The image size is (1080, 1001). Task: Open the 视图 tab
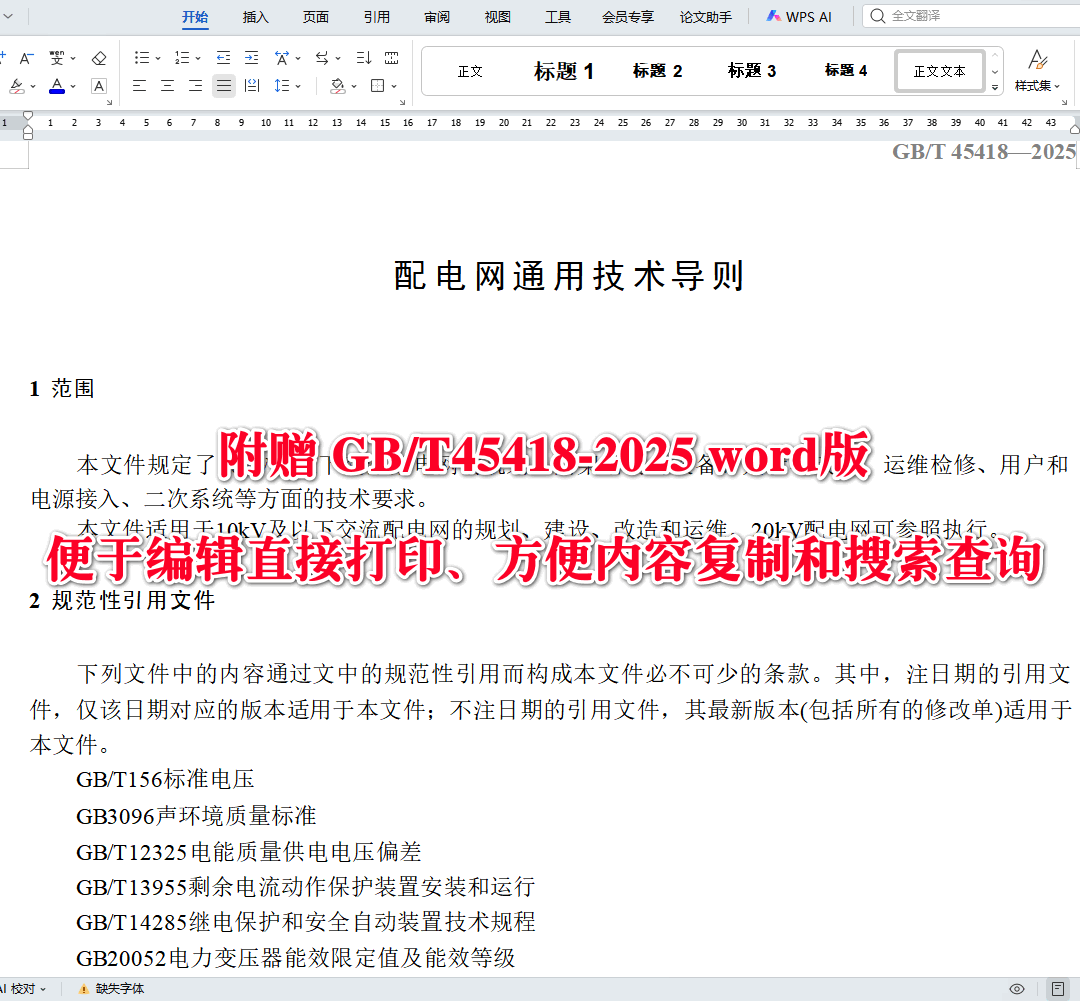click(x=497, y=17)
